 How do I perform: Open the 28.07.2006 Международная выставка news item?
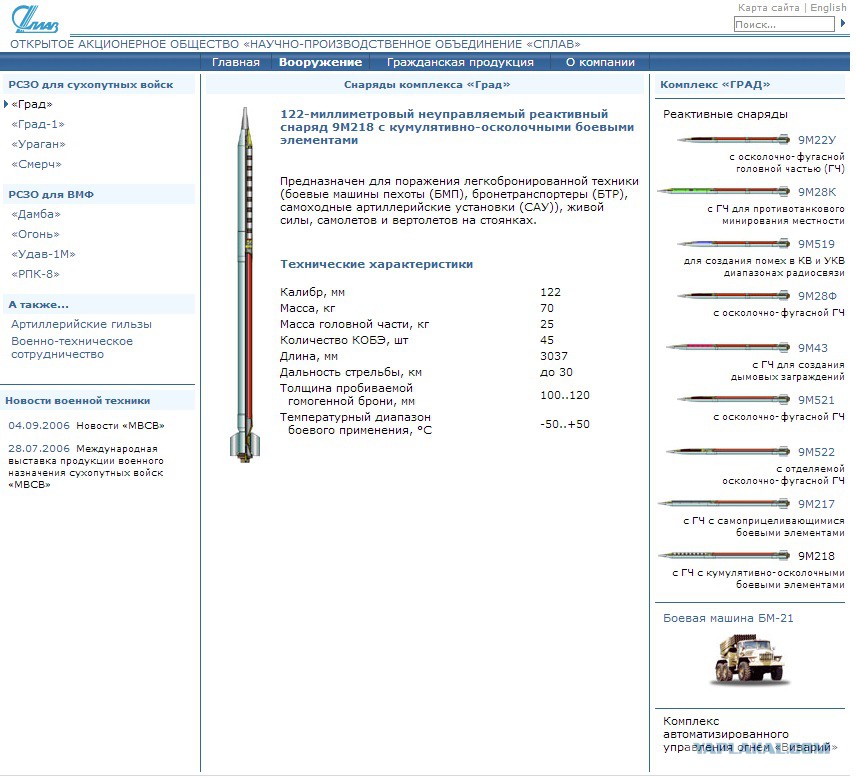click(86, 466)
